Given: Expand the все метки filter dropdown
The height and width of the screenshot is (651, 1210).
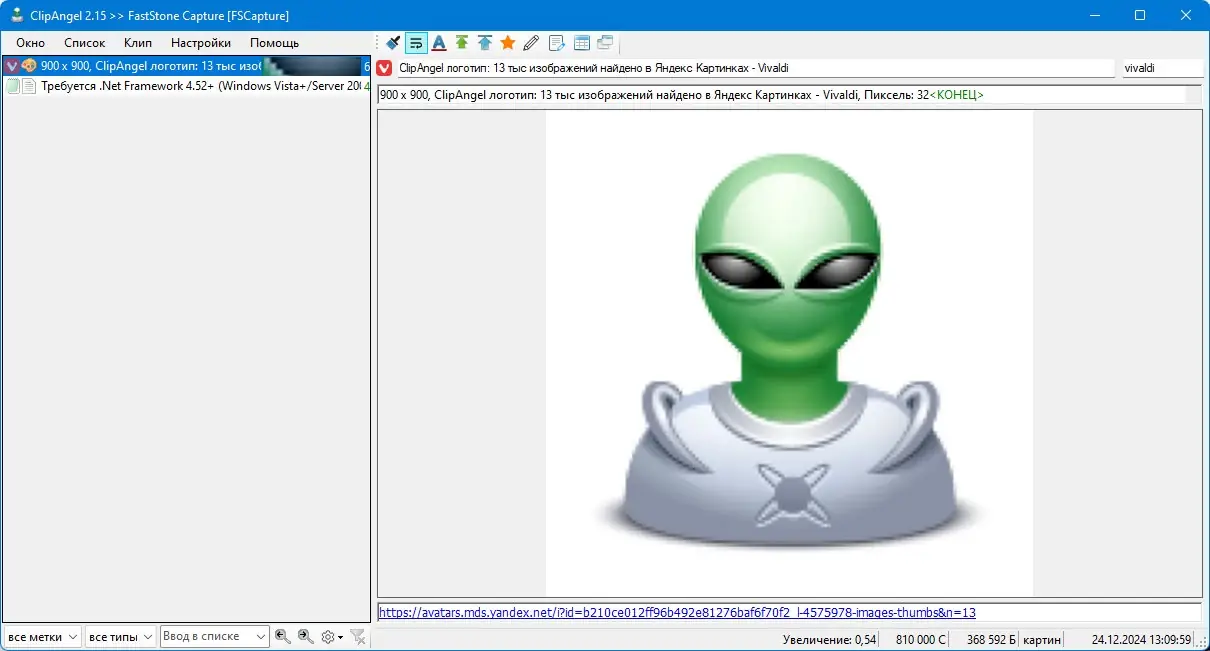Looking at the screenshot, I should point(42,636).
